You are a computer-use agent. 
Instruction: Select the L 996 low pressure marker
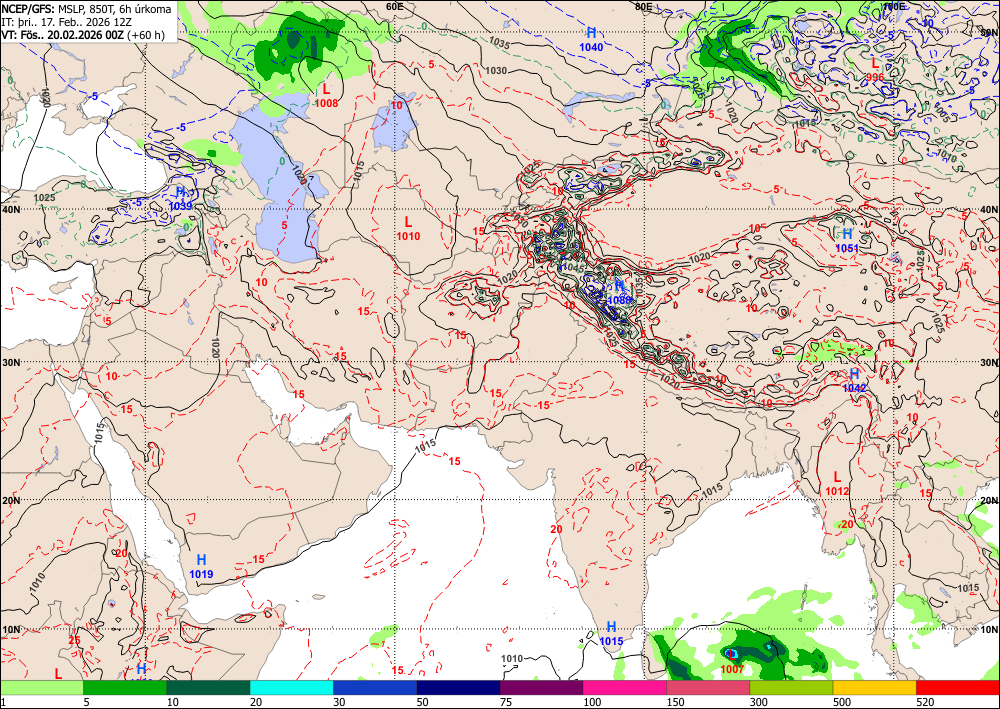[875, 69]
